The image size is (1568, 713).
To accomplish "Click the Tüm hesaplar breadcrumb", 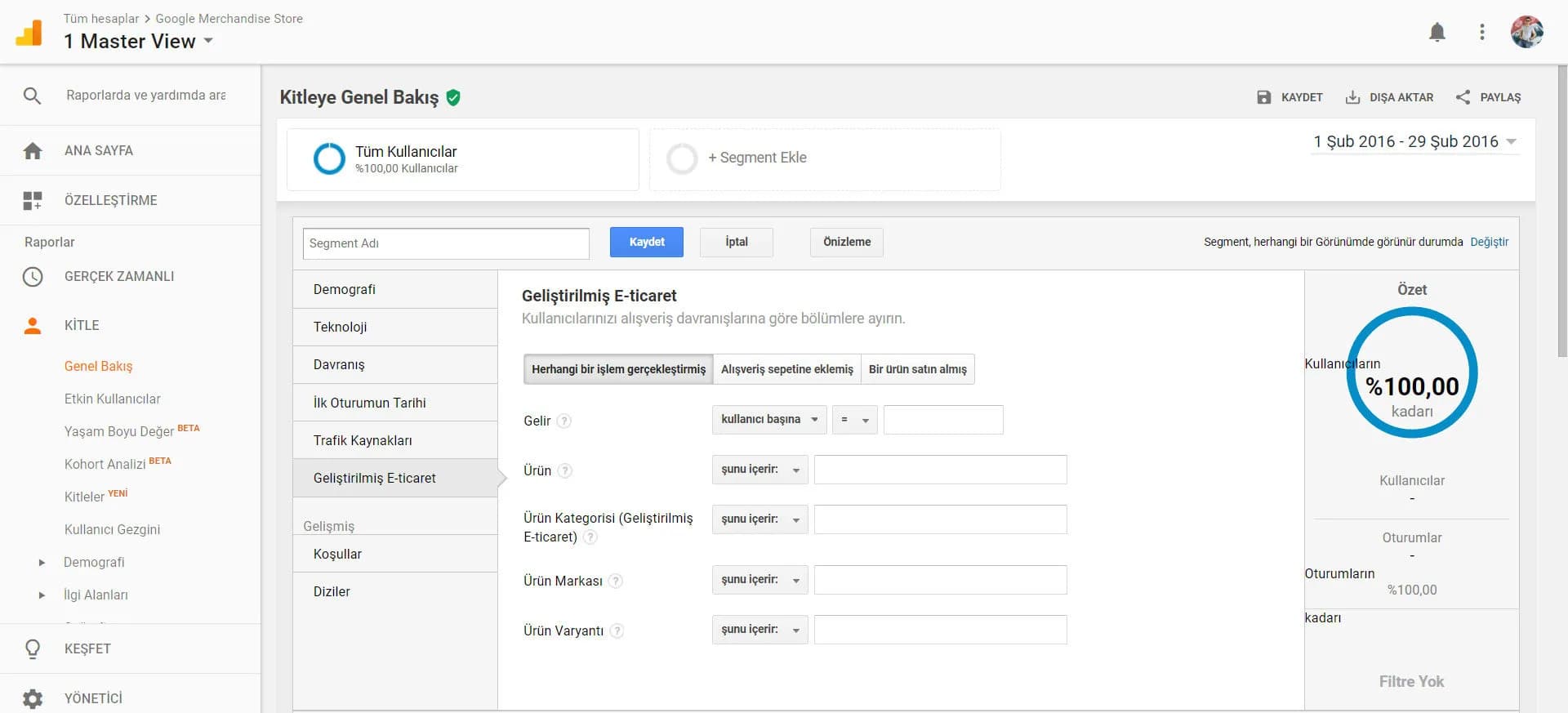I will [101, 18].
